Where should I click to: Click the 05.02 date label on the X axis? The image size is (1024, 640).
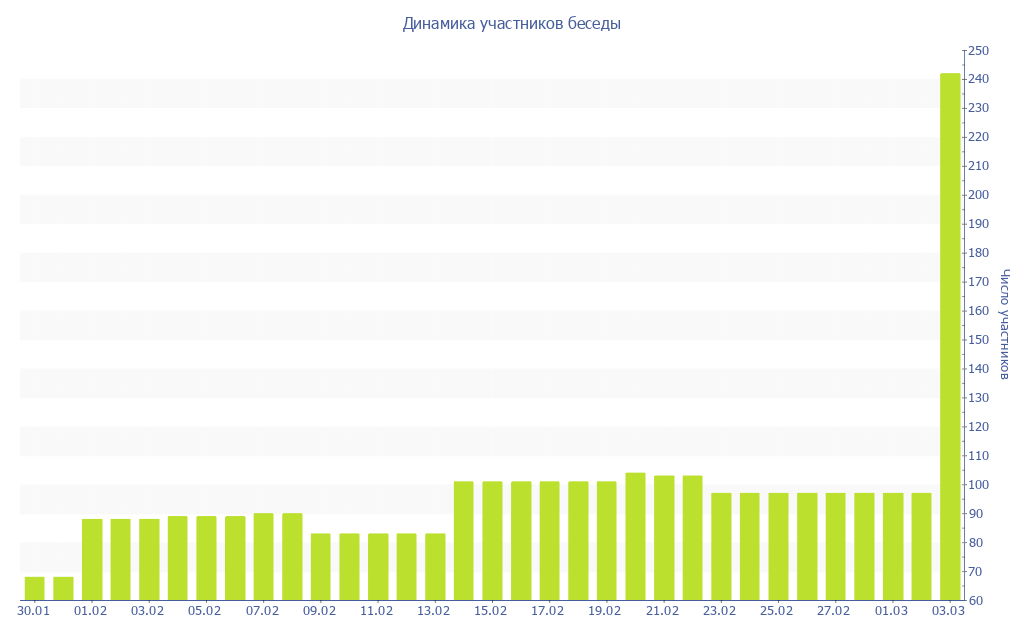205,611
